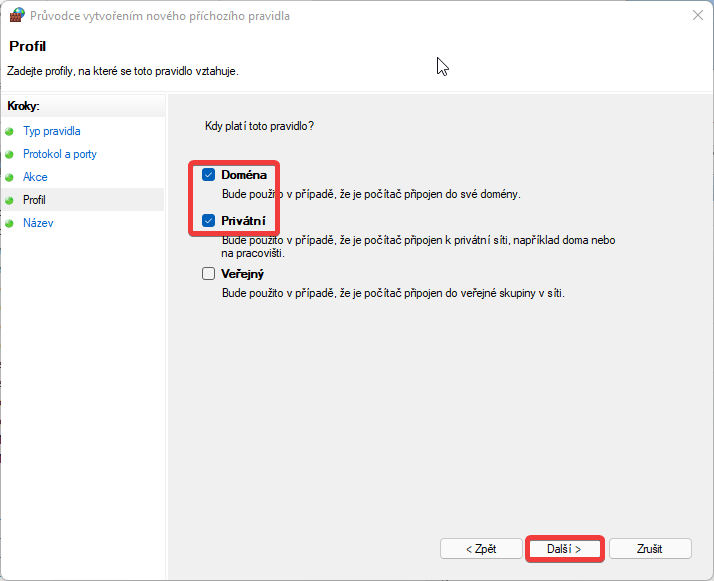The image size is (714, 581).
Task: Click green bullet beside Protokol a porty
Action: [x=9, y=155]
